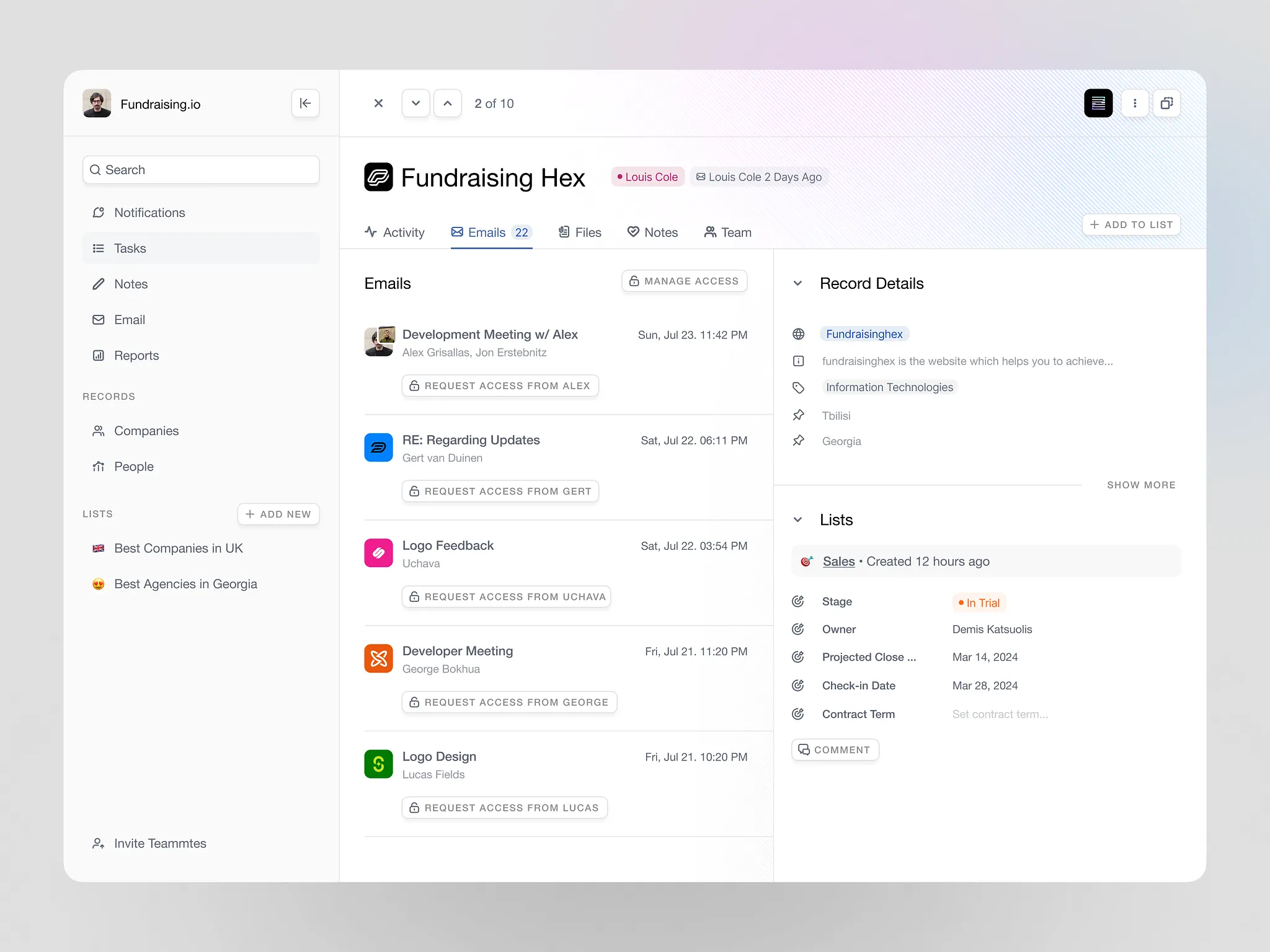Collapse the Lists section chevron
The width and height of the screenshot is (1270, 952).
tap(798, 519)
